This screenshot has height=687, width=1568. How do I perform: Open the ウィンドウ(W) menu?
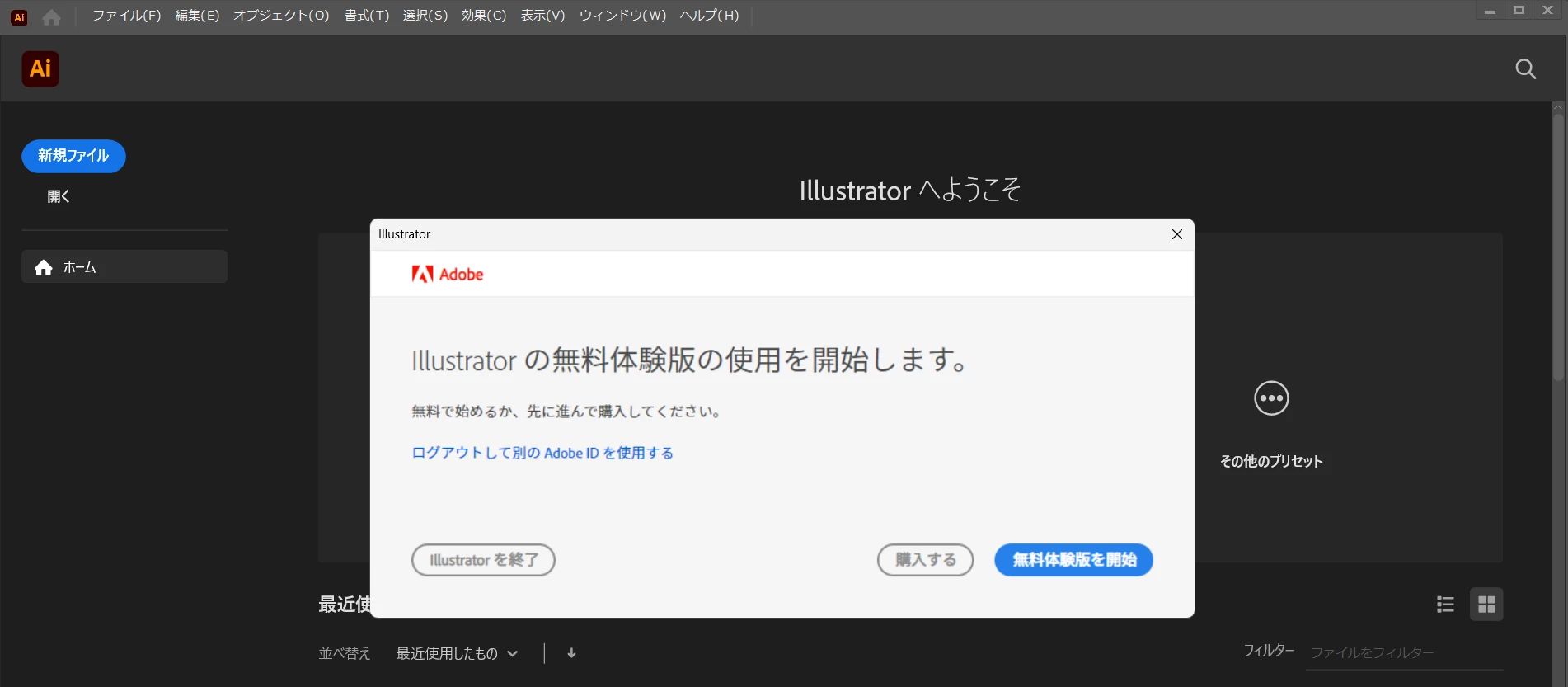click(x=622, y=16)
